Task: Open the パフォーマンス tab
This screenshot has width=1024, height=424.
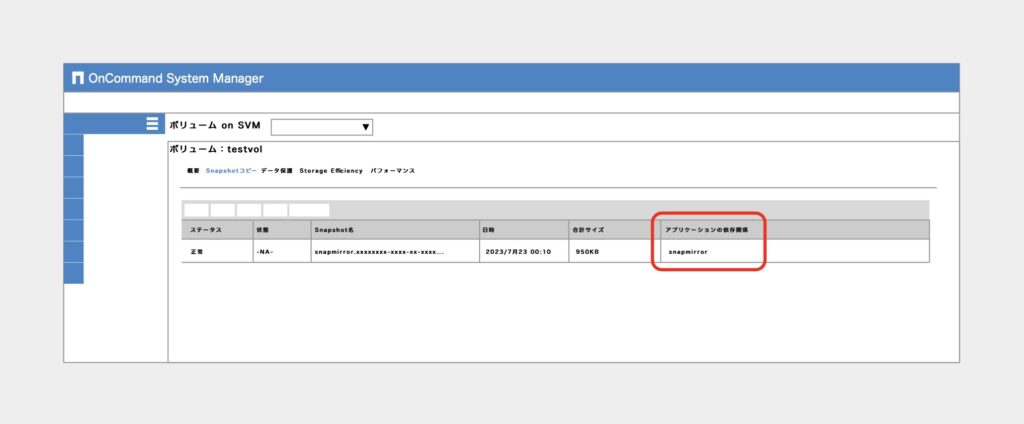Action: (392, 171)
